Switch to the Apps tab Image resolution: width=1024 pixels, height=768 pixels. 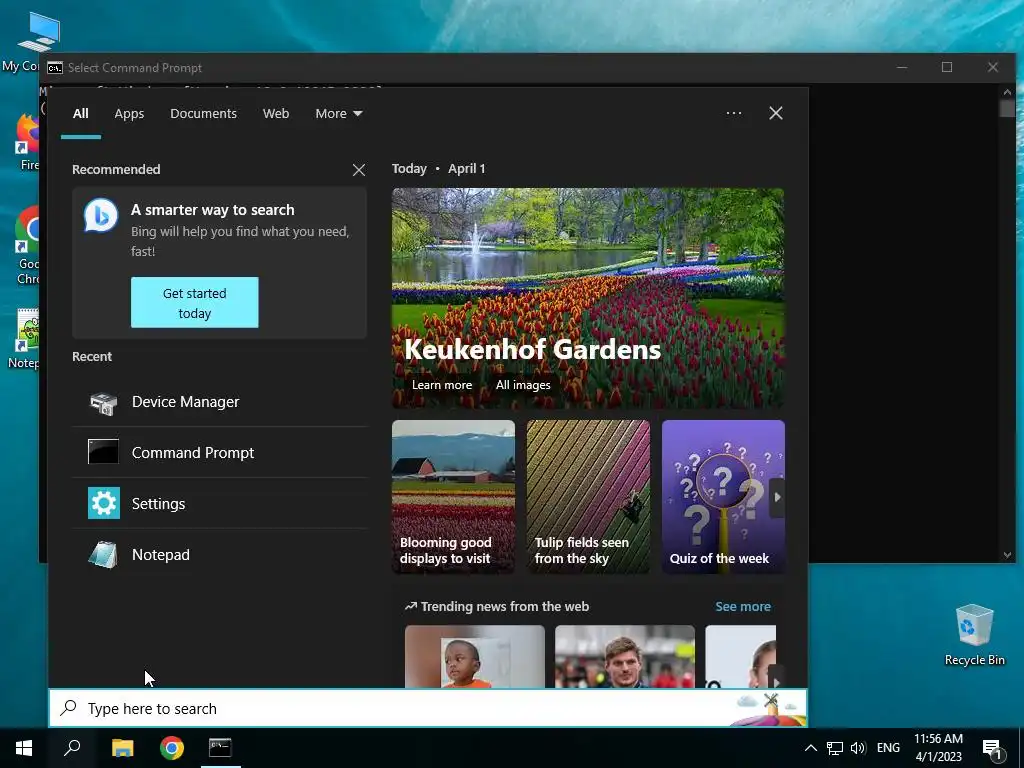[129, 114]
